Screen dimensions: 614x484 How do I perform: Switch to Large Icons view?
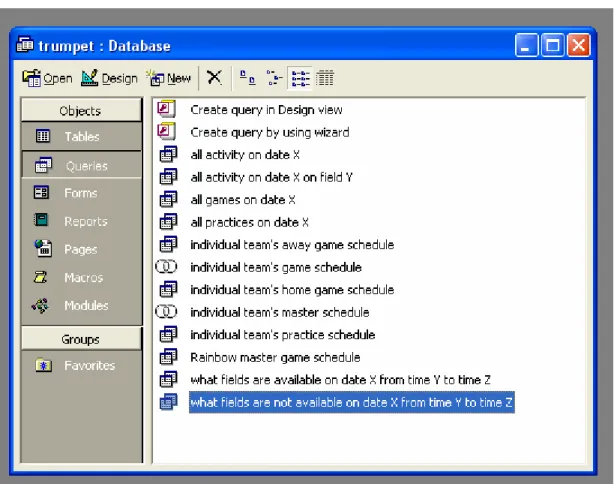(x=247, y=78)
